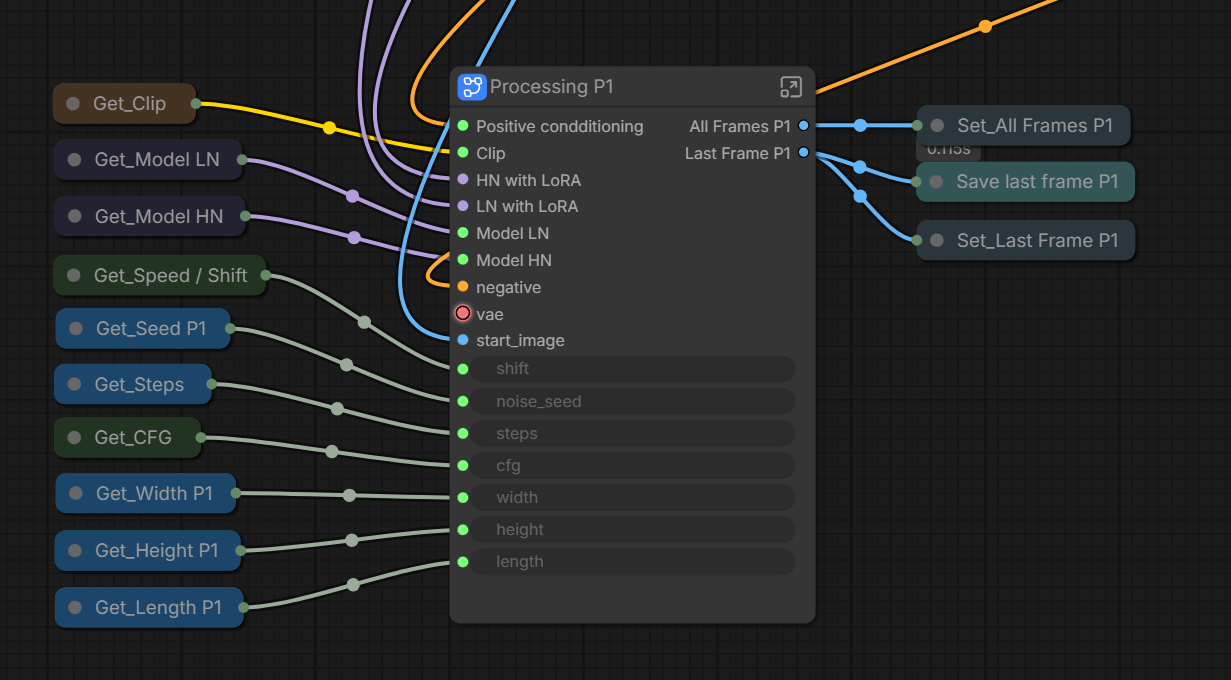Click the HN with LoRA input socket
1231x680 pixels.
click(463, 180)
